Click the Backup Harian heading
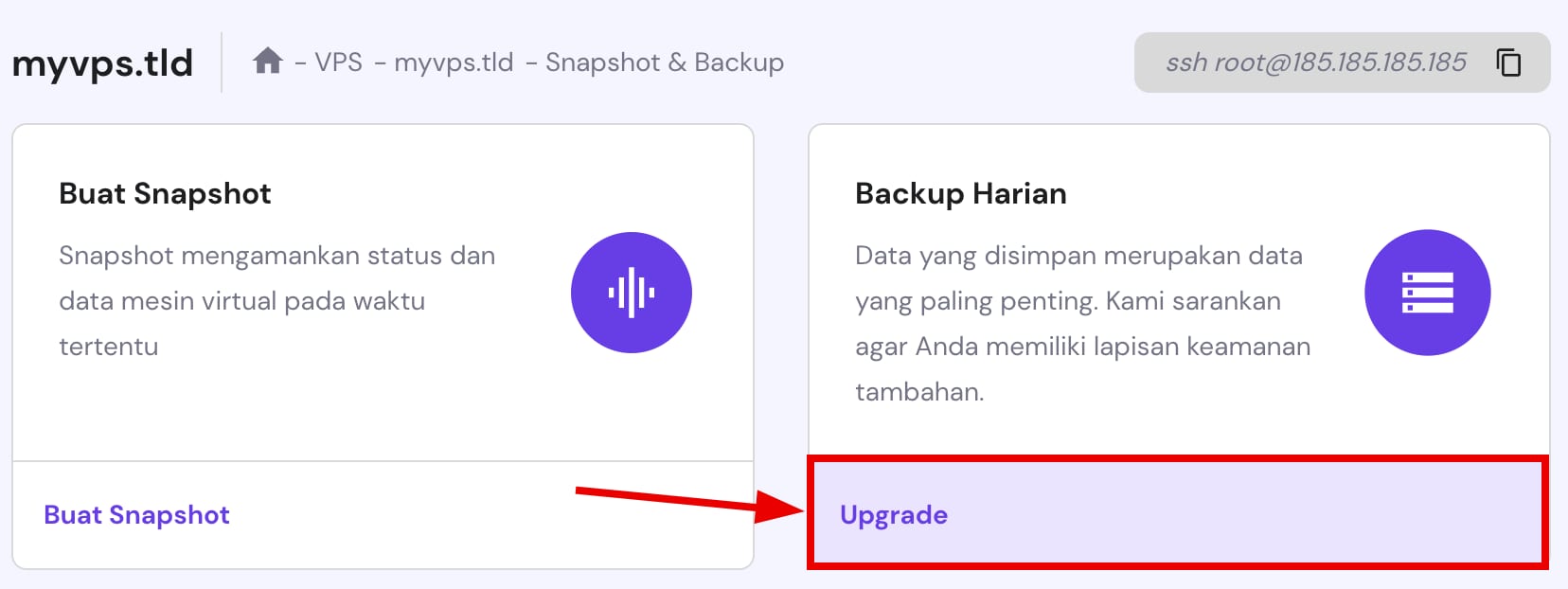Screen dimensions: 1568x589 pos(960,194)
